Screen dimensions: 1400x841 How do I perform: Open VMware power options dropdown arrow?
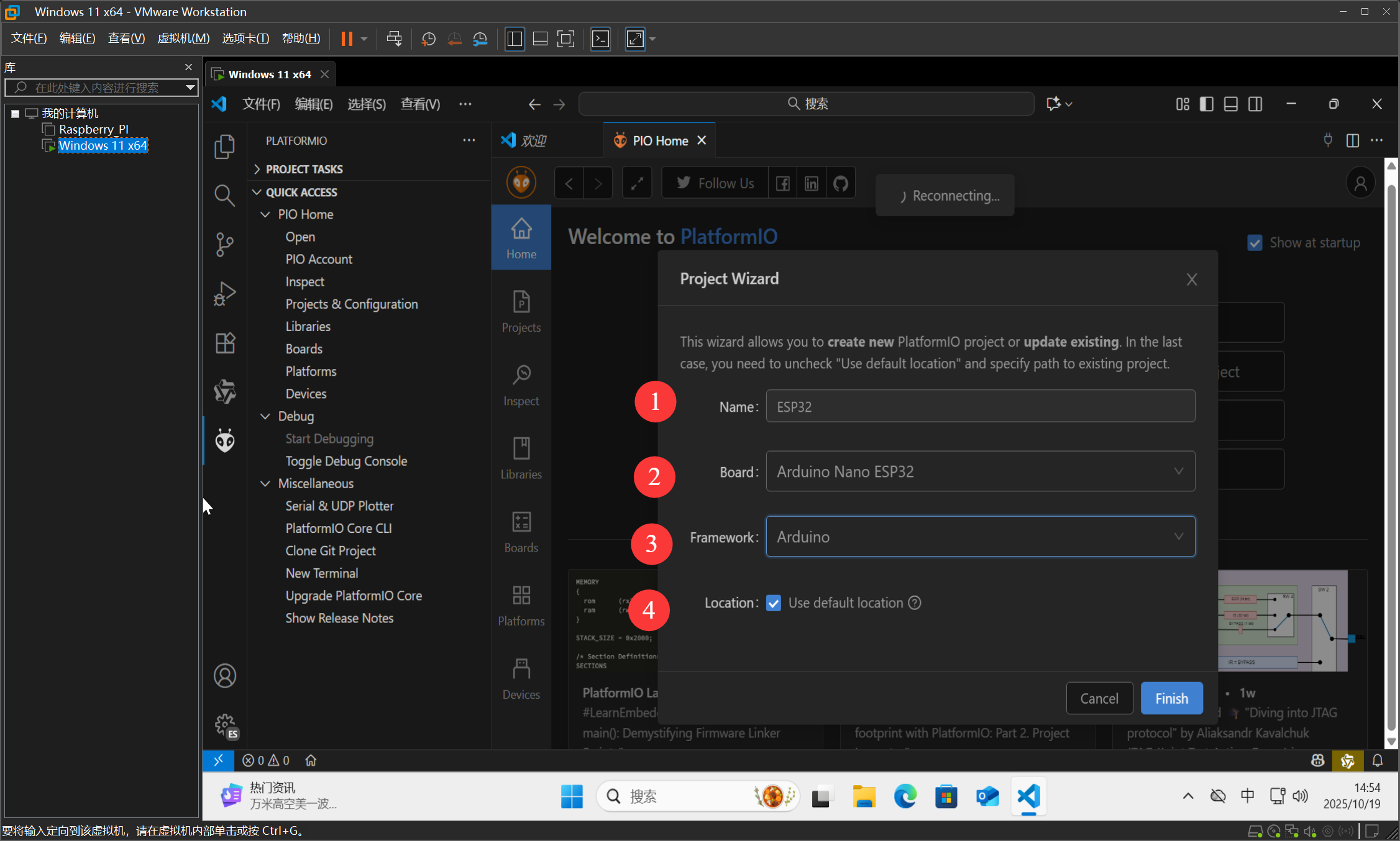coord(364,39)
